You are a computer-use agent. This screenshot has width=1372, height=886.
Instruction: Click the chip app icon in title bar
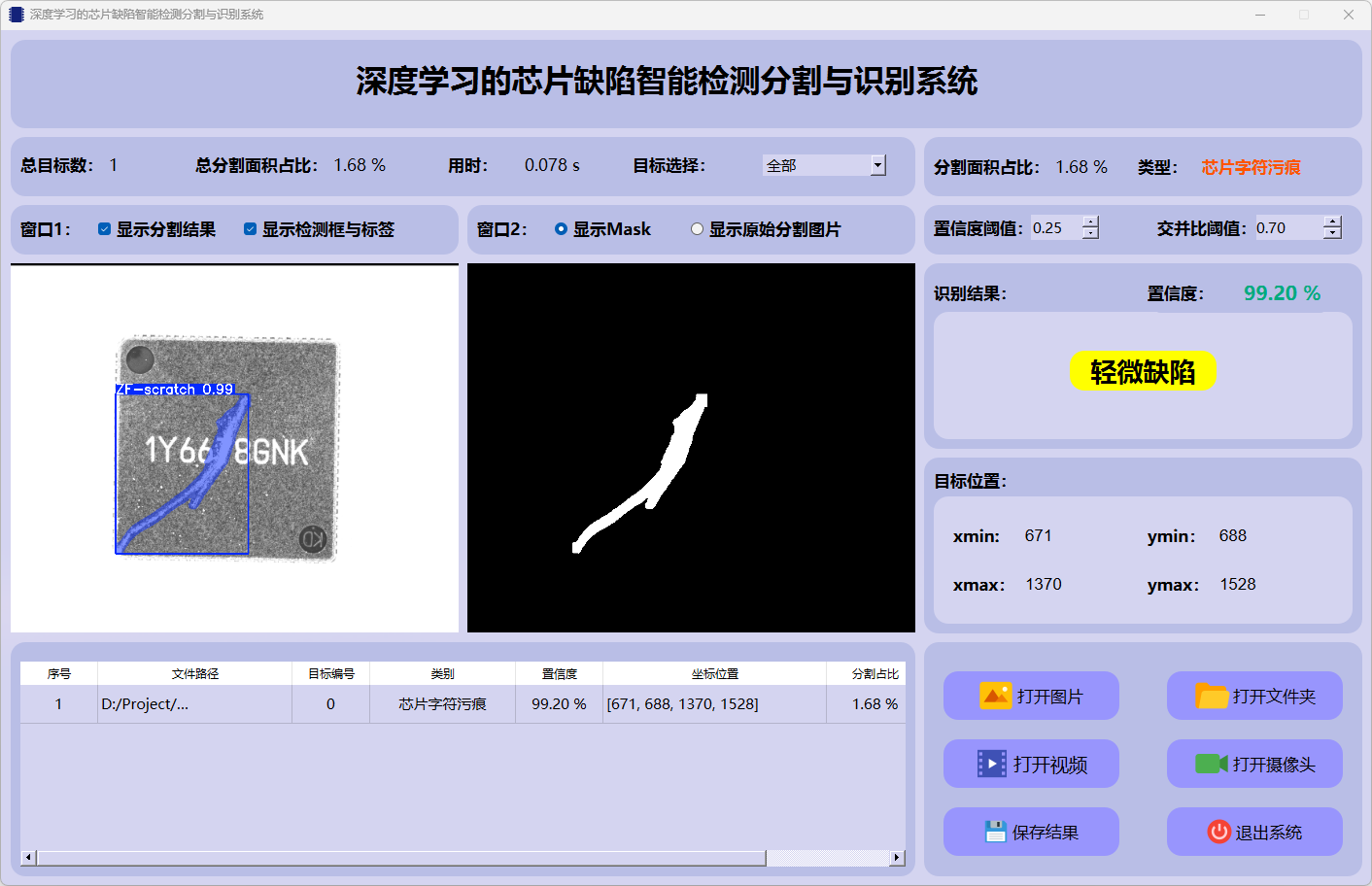(x=16, y=15)
